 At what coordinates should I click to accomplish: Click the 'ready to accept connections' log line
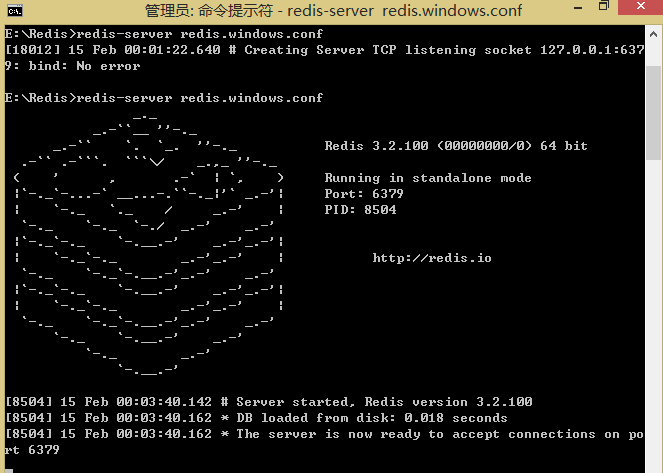click(320, 434)
